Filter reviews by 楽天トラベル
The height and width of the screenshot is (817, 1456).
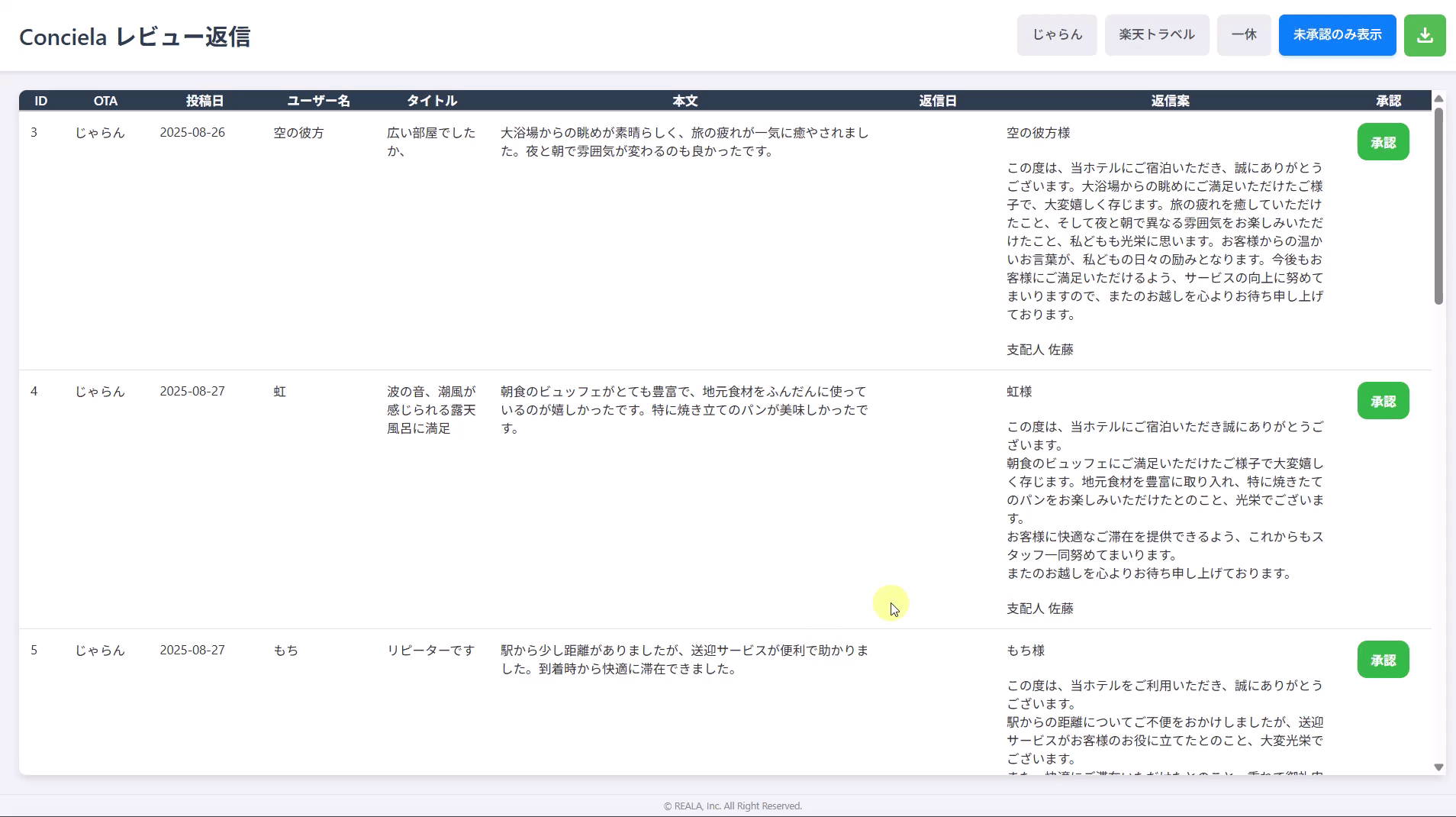coord(1156,35)
